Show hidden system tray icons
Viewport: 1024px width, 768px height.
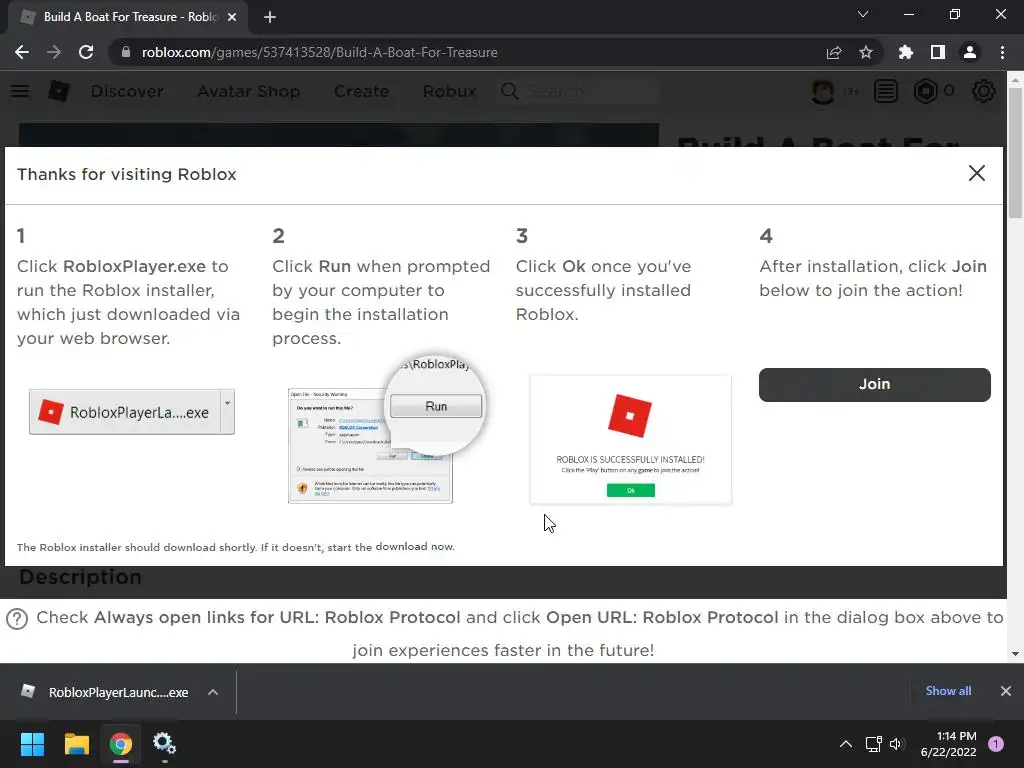846,744
